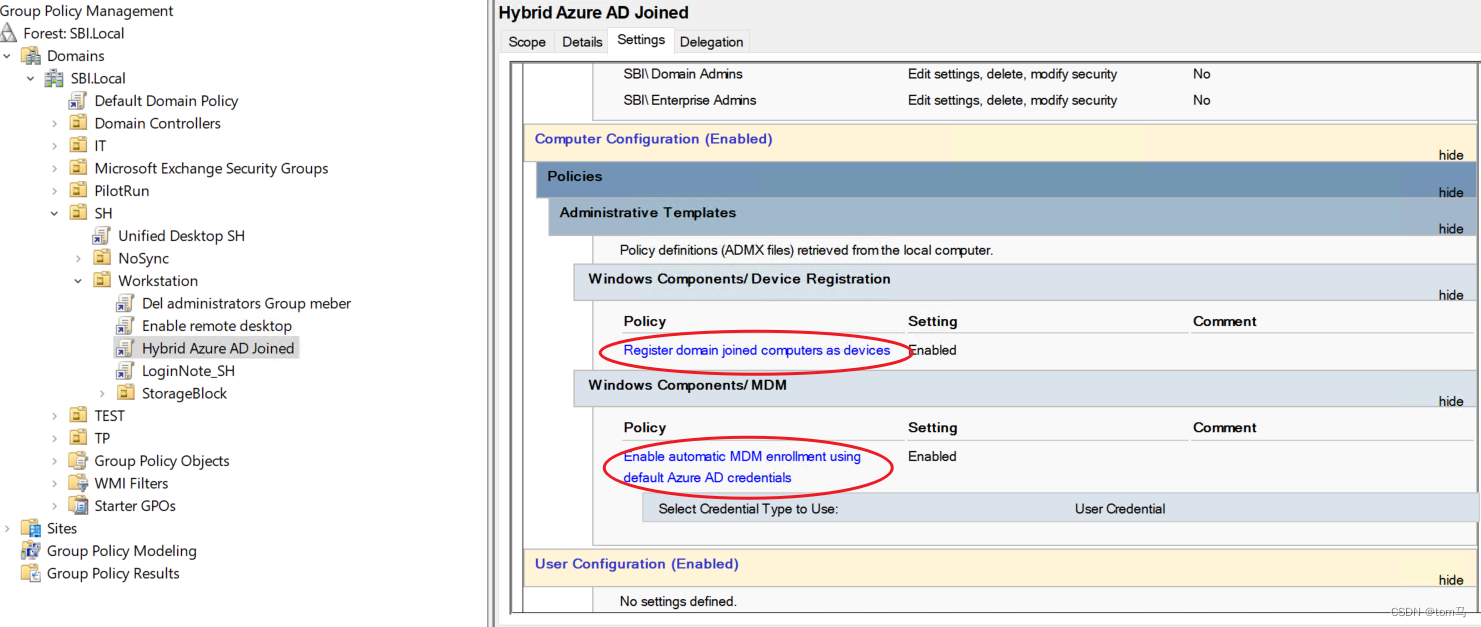Click the Domain Controllers OU folder icon
1481x627 pixels.
click(78, 123)
